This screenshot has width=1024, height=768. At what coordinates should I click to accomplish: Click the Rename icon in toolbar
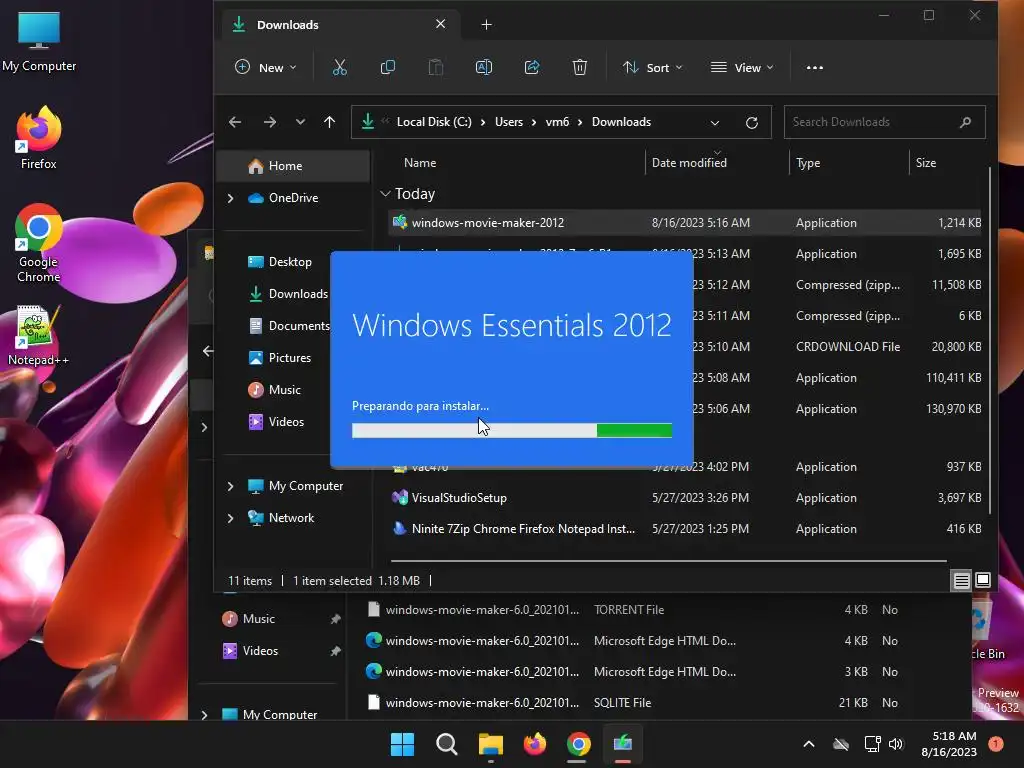484,67
